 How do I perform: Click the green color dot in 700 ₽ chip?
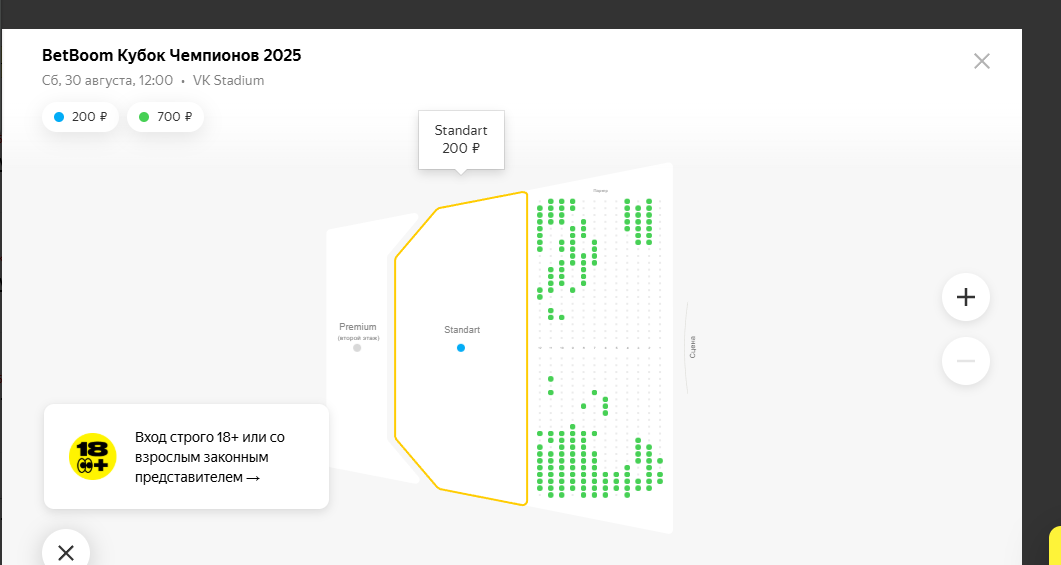143,117
